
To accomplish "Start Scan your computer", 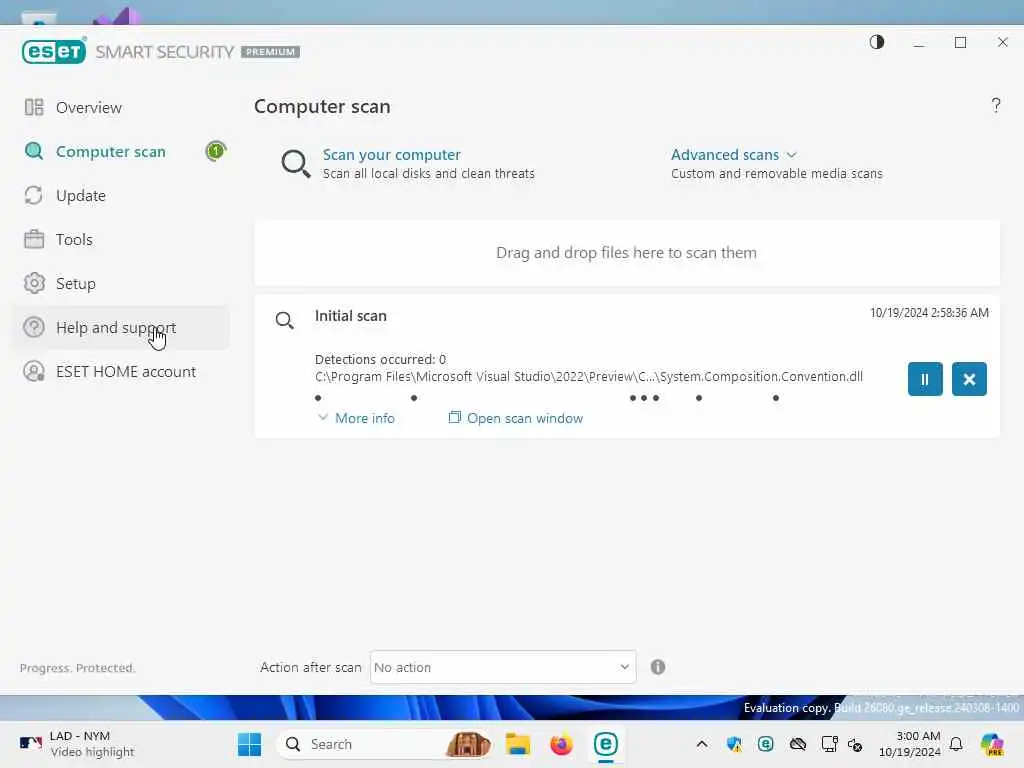I will [x=391, y=155].
